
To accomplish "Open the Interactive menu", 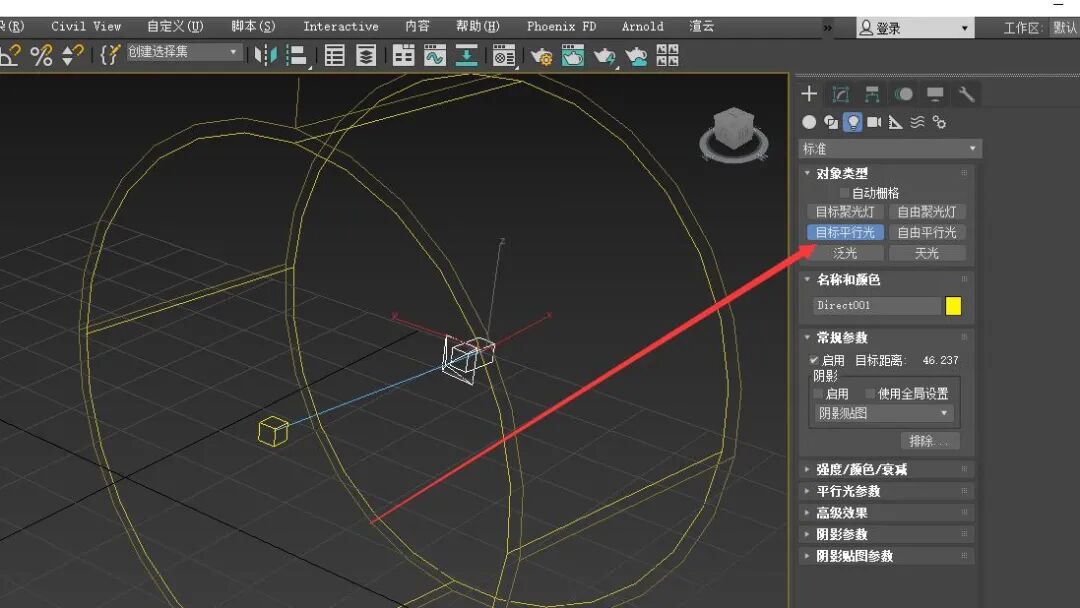I will coord(341,26).
